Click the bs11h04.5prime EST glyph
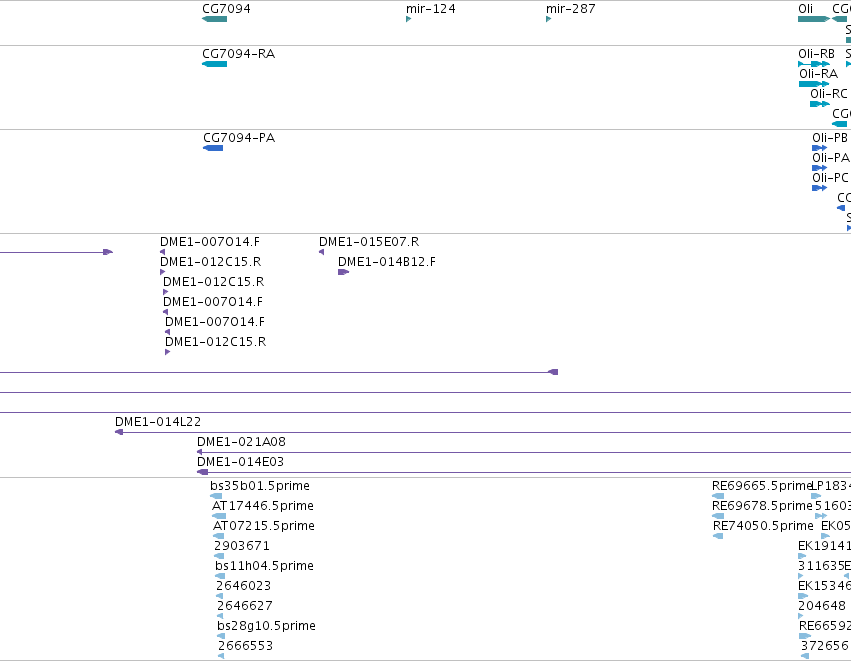 pos(220,576)
